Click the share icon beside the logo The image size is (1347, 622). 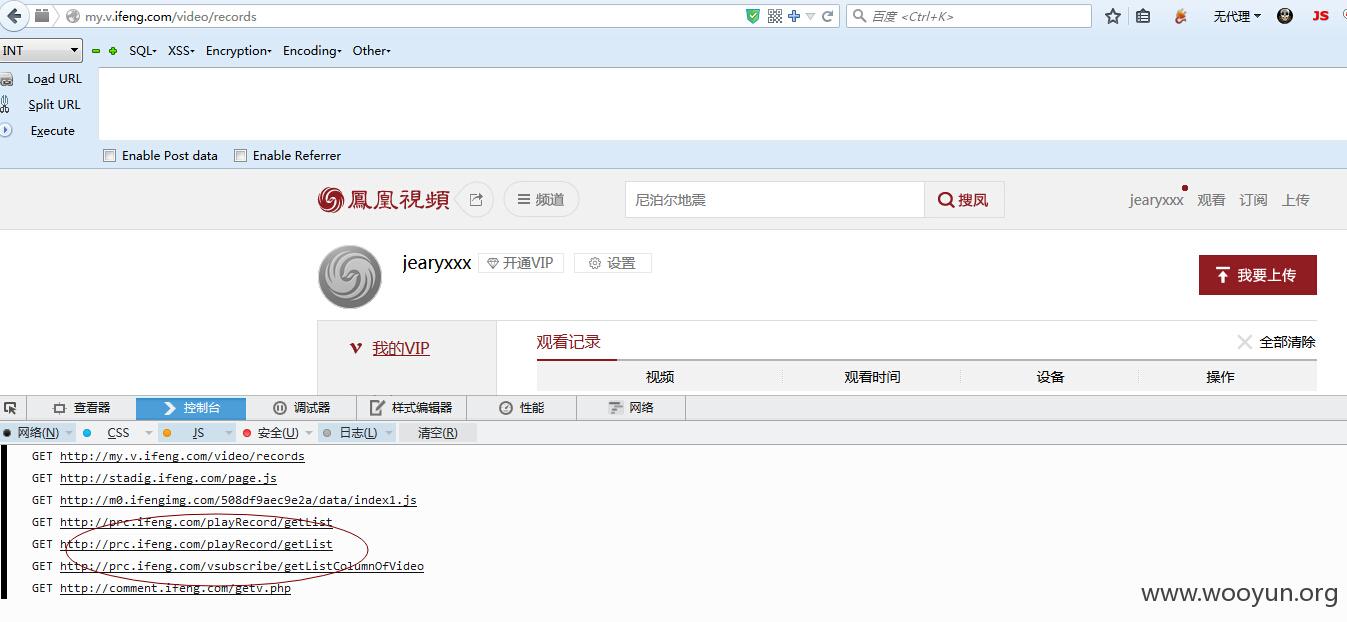coord(476,200)
